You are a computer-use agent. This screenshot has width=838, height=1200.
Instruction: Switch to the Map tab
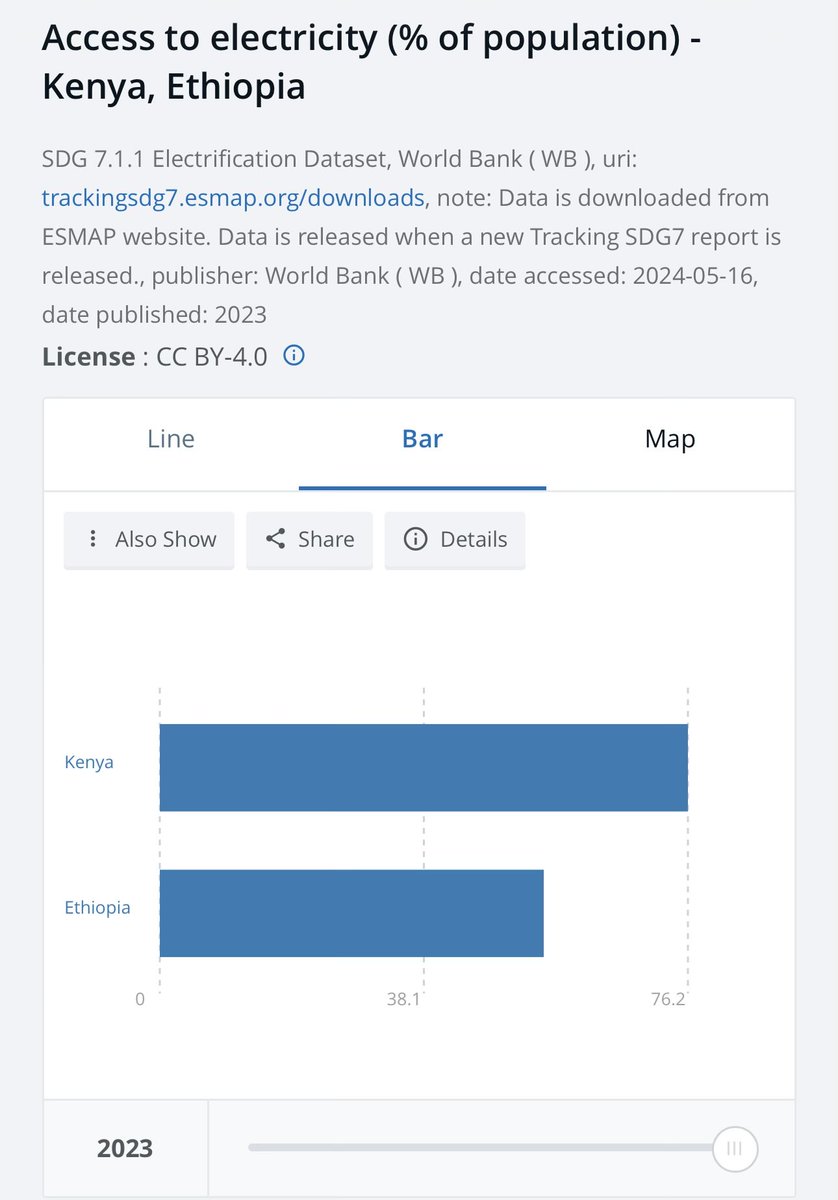[x=670, y=439]
